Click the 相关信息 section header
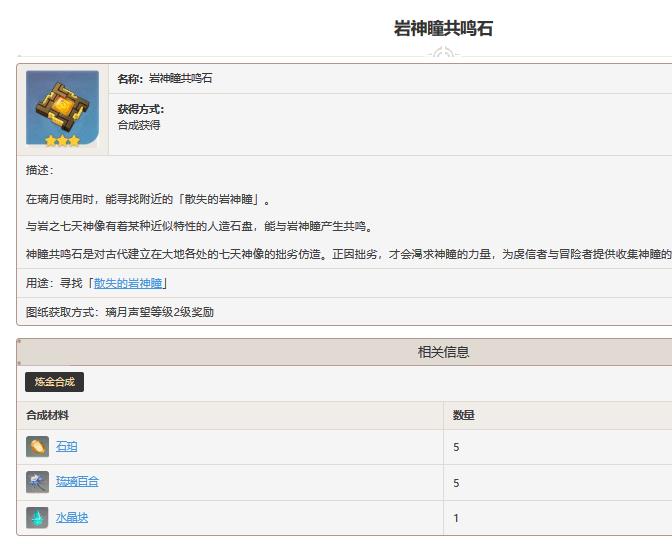672x544 pixels. pos(443,352)
